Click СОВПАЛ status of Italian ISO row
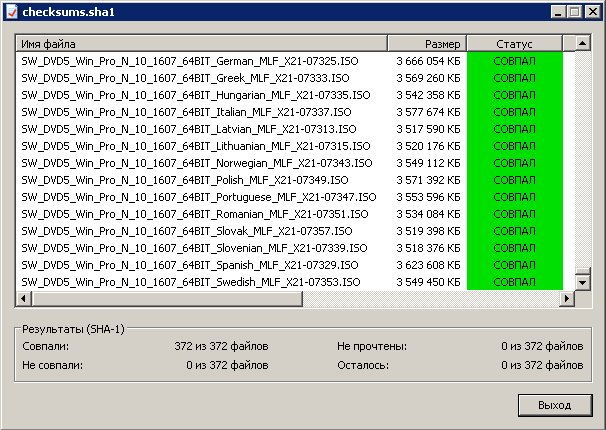Image resolution: width=606 pixels, height=430 pixels. pos(514,112)
